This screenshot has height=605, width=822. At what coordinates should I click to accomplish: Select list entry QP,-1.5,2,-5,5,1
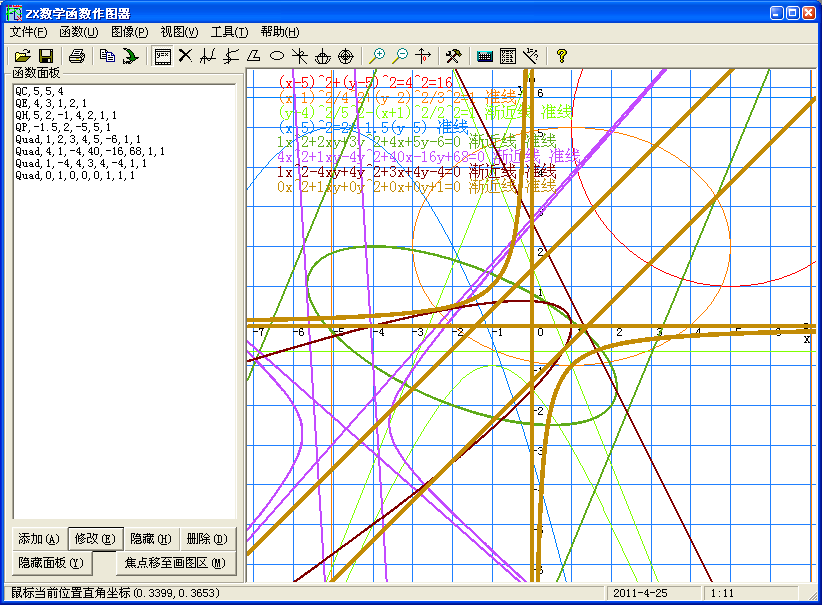[x=63, y=127]
